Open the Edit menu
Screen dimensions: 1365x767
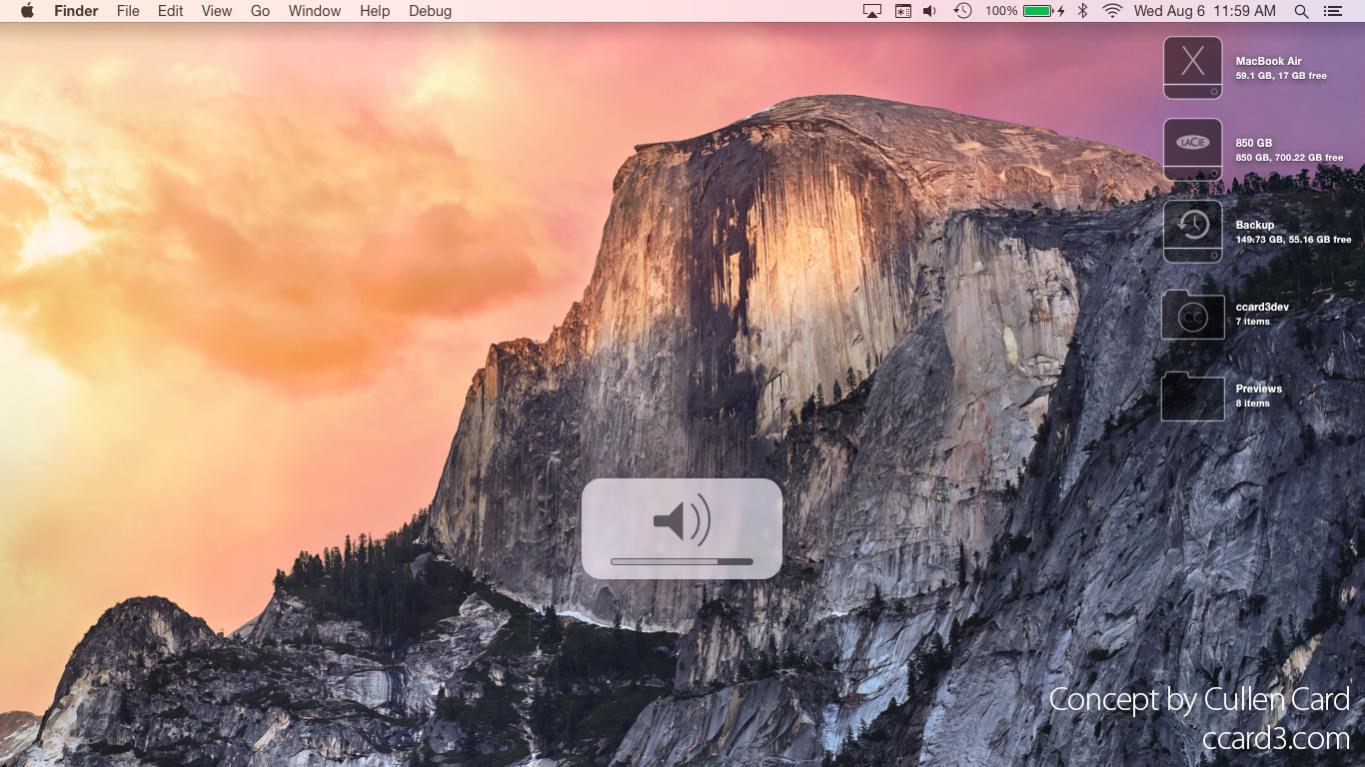coord(171,11)
